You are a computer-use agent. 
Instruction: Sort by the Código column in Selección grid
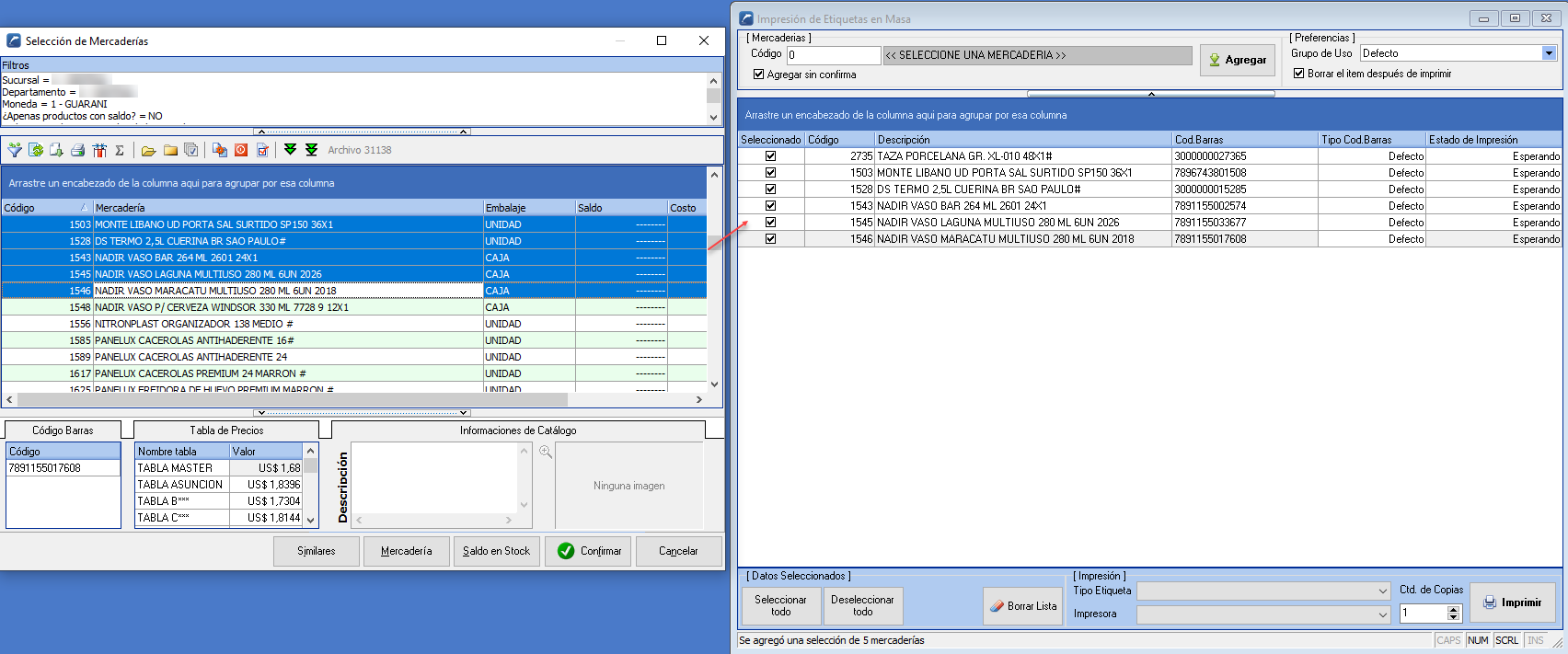(47, 208)
